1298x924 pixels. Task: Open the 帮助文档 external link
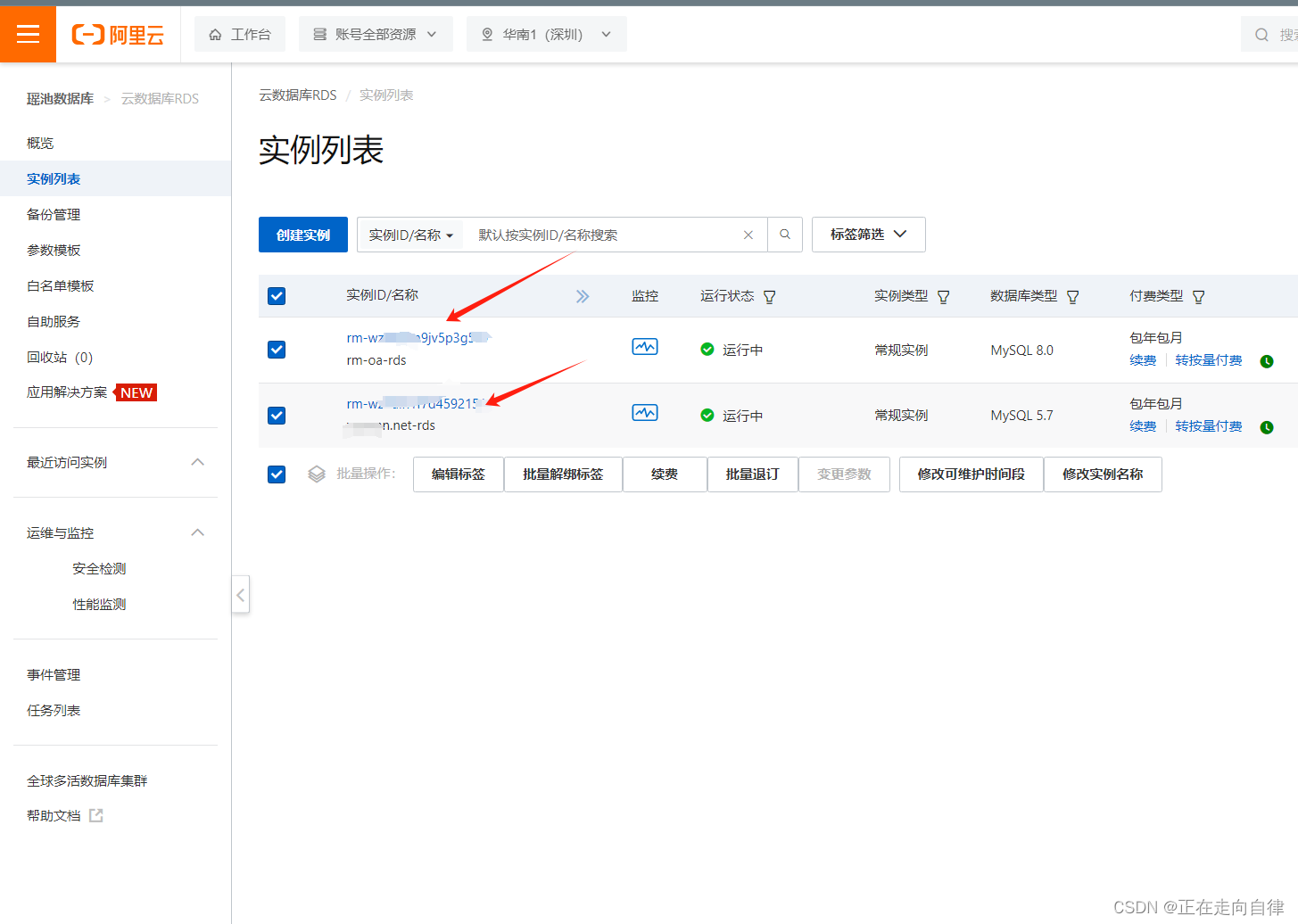(65, 815)
